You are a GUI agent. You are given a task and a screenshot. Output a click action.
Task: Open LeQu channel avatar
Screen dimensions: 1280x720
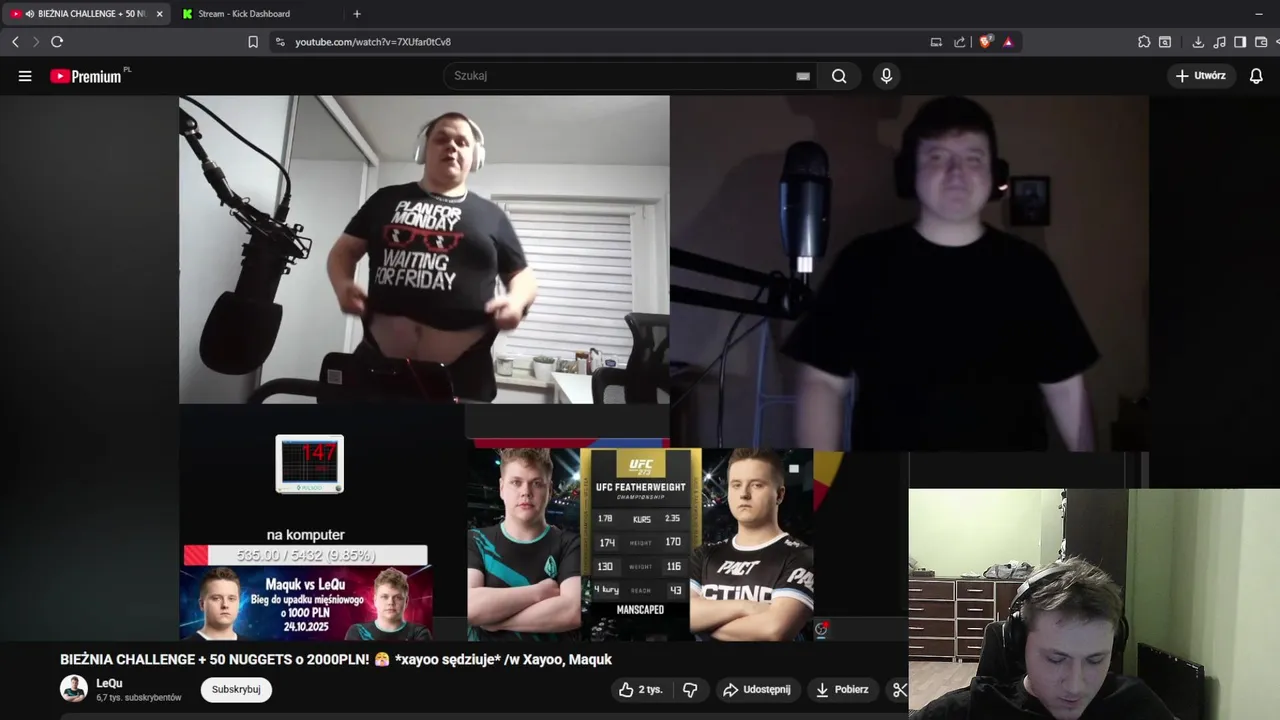(74, 689)
